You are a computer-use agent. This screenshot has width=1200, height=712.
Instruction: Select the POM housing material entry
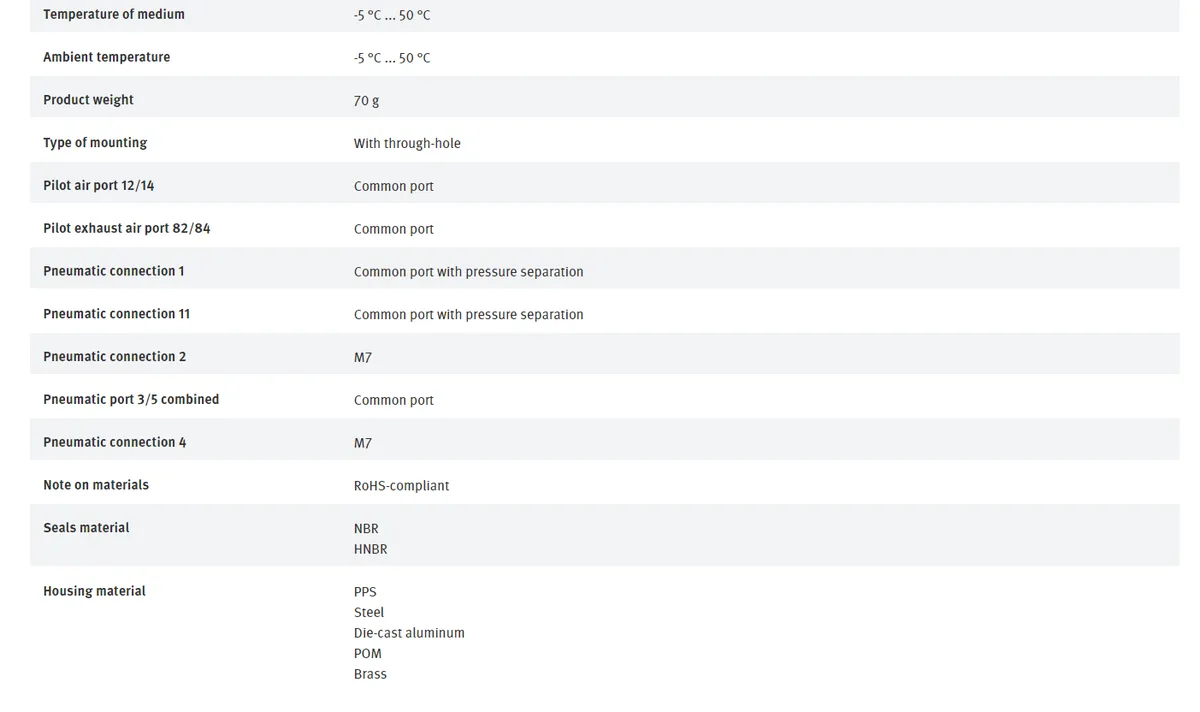click(x=367, y=653)
